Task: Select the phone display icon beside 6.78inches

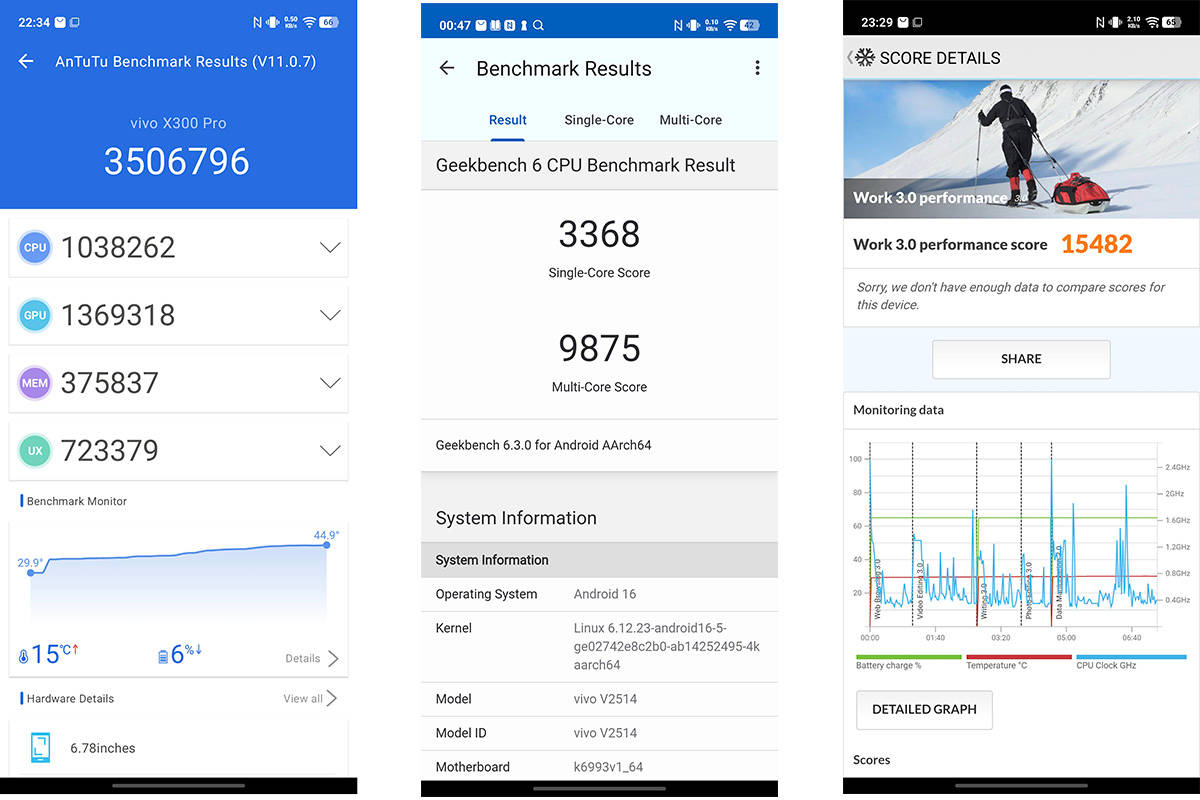Action: [40, 748]
